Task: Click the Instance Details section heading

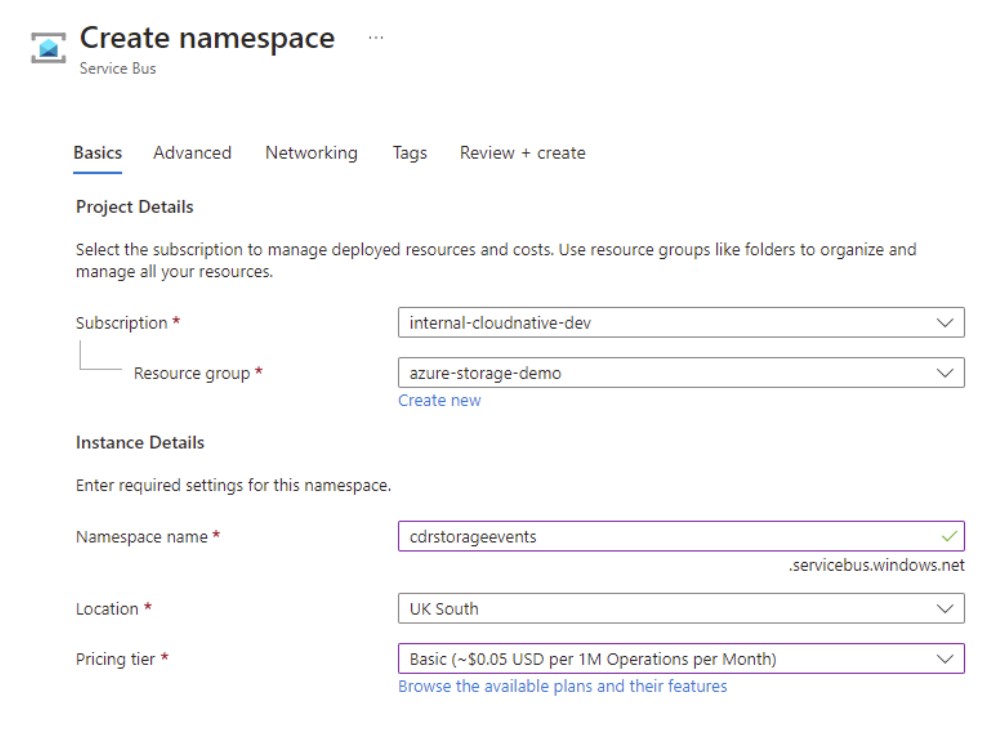Action: [x=140, y=442]
